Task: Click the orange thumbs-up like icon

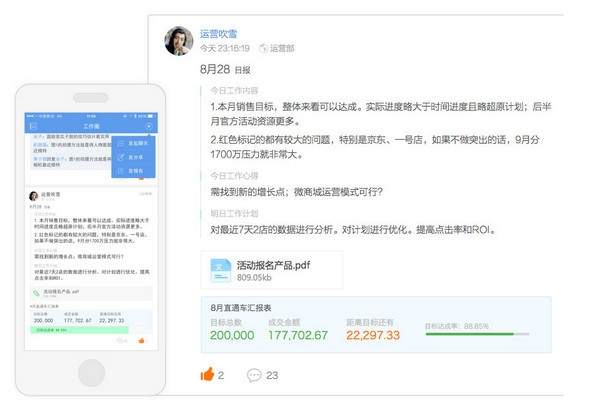Action: (x=208, y=375)
